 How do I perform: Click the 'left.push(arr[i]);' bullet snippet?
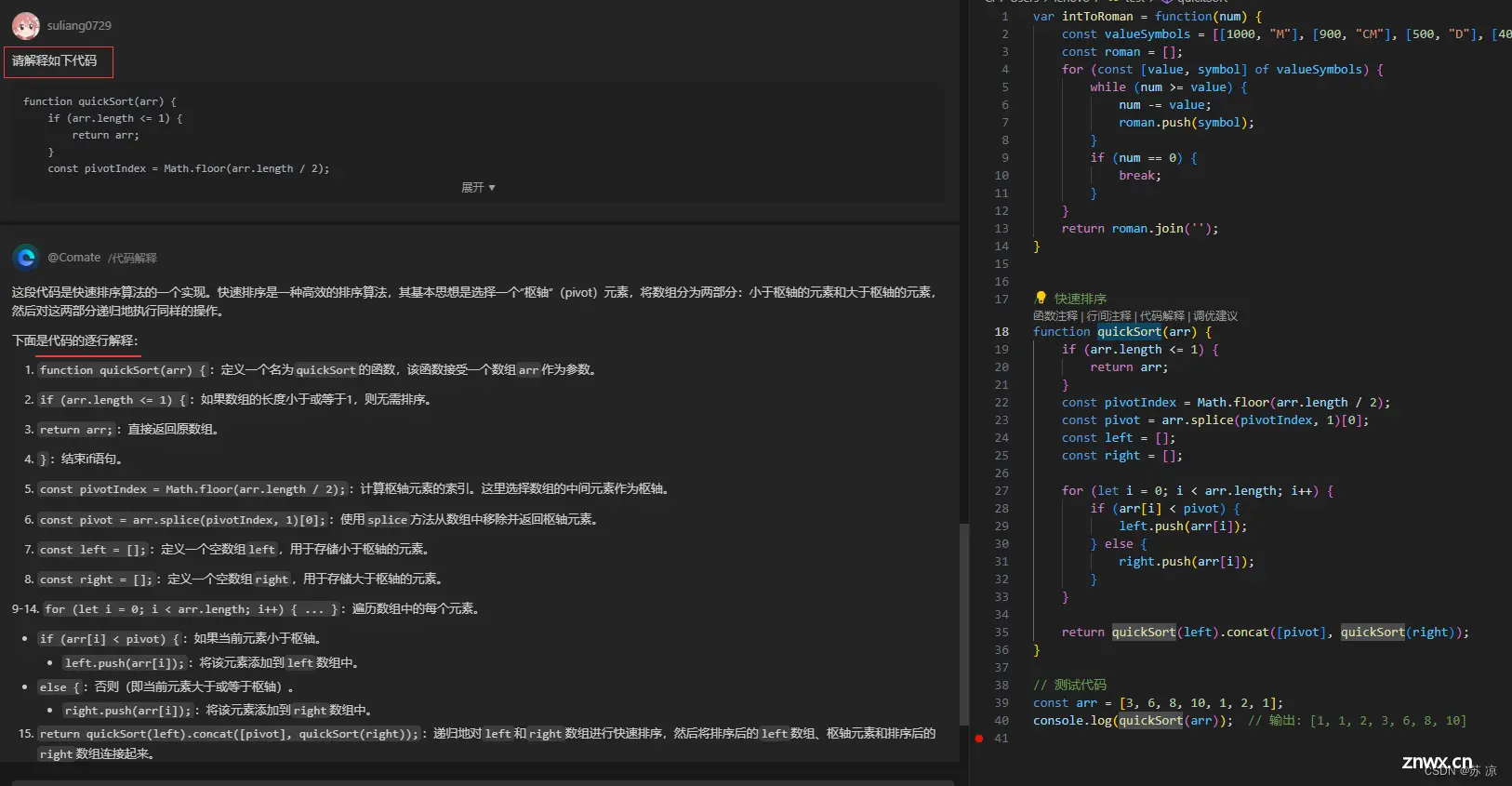coord(126,663)
